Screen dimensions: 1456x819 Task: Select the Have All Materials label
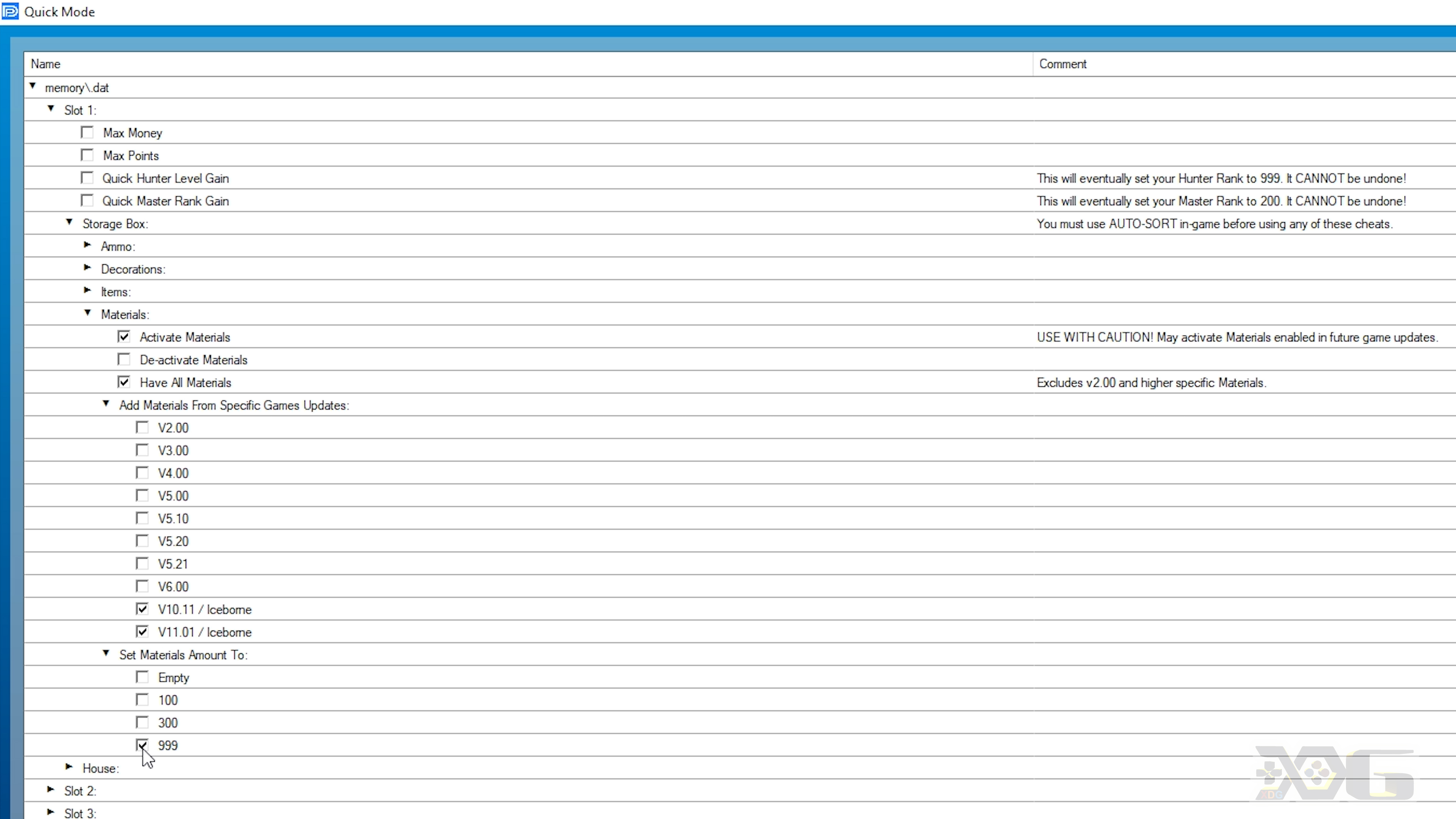click(185, 383)
